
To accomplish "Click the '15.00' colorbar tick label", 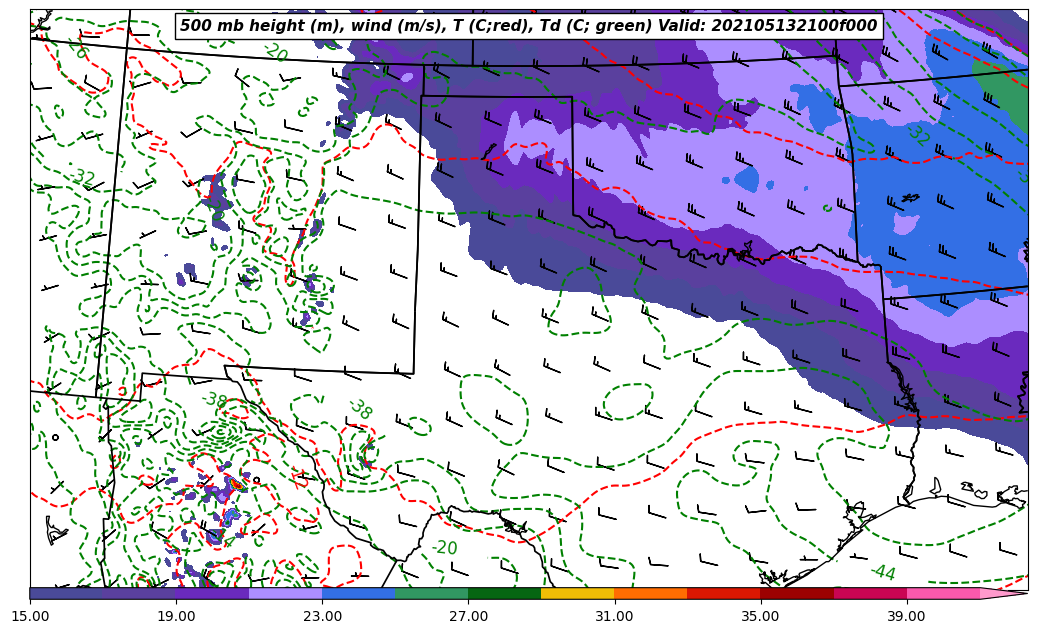I will pos(30,616).
